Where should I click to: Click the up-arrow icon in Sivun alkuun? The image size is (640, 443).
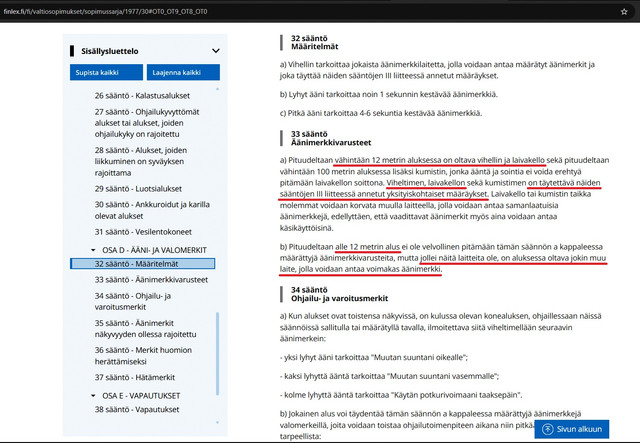[x=547, y=429]
